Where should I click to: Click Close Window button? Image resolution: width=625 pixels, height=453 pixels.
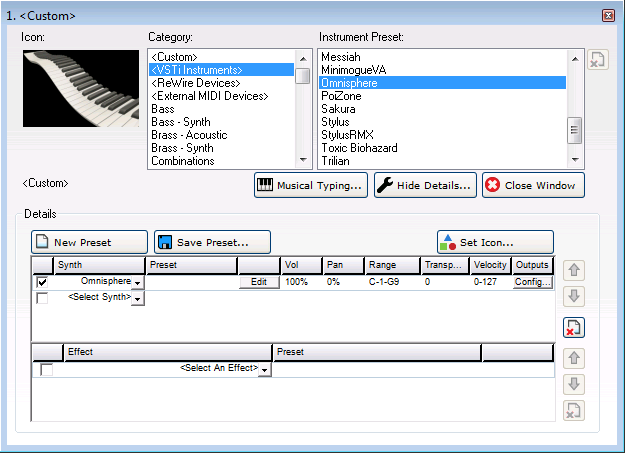pyautogui.click(x=533, y=185)
